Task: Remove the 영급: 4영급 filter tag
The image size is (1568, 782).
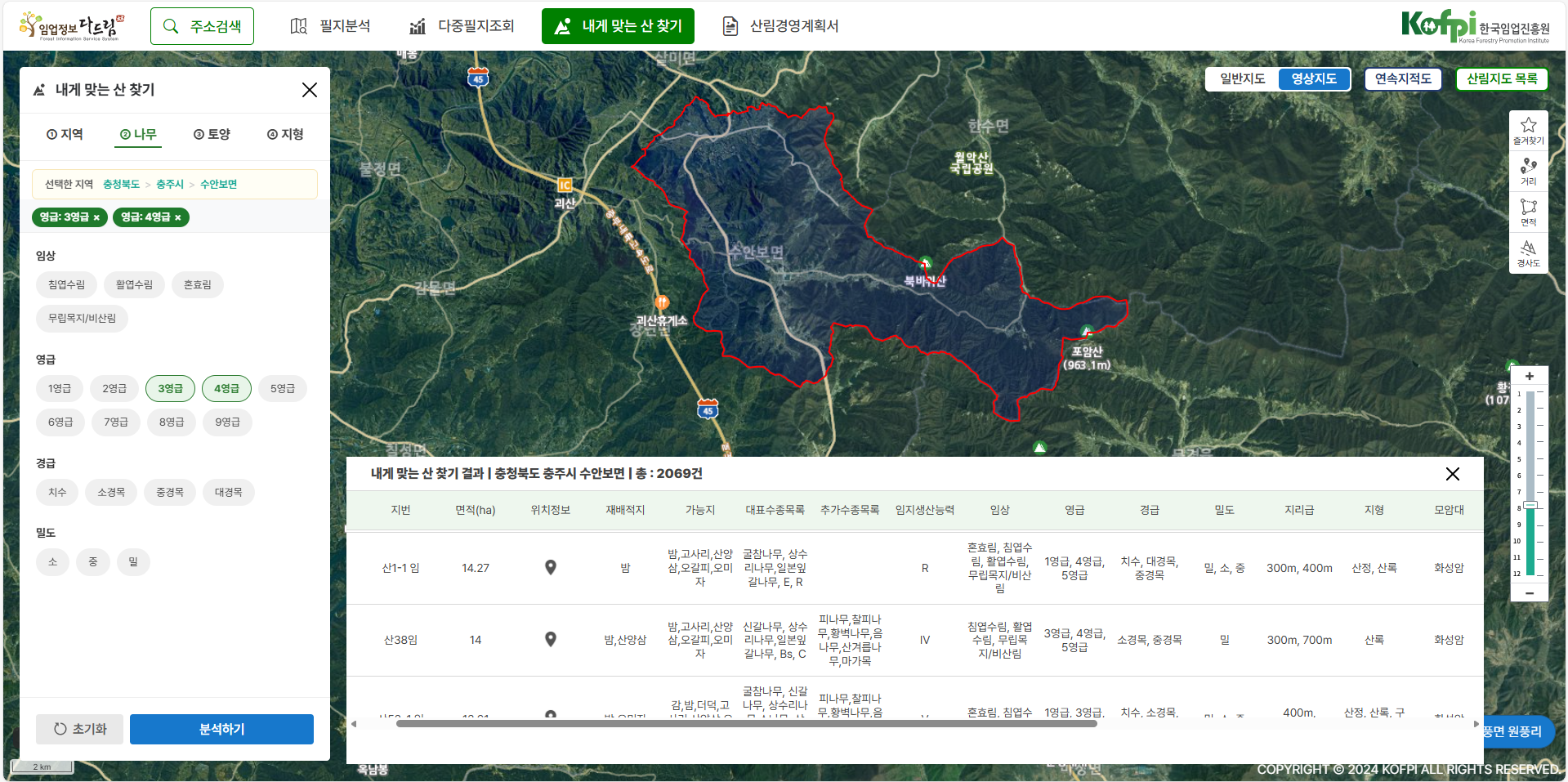Action: tap(178, 217)
